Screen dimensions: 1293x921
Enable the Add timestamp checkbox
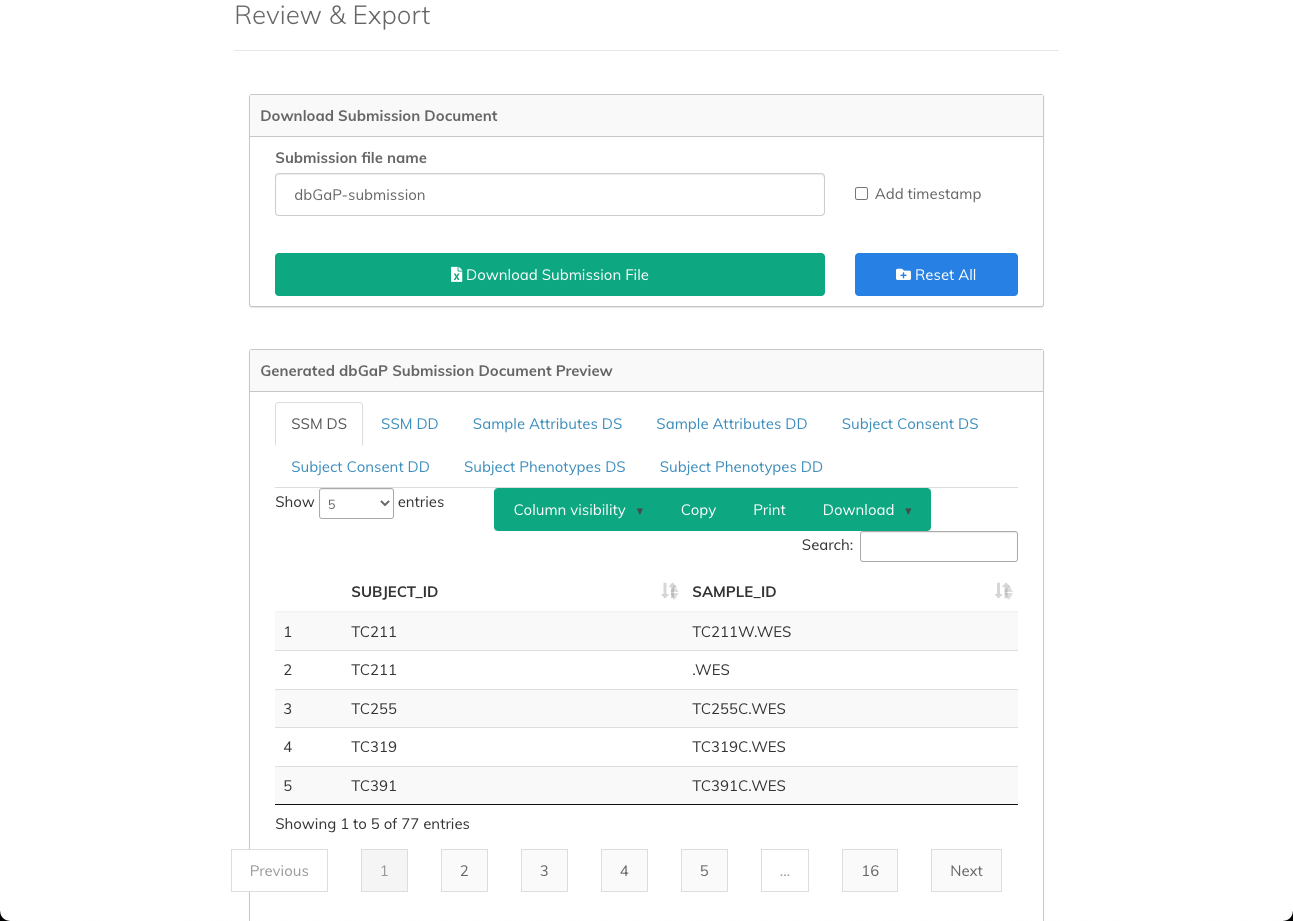[861, 194]
